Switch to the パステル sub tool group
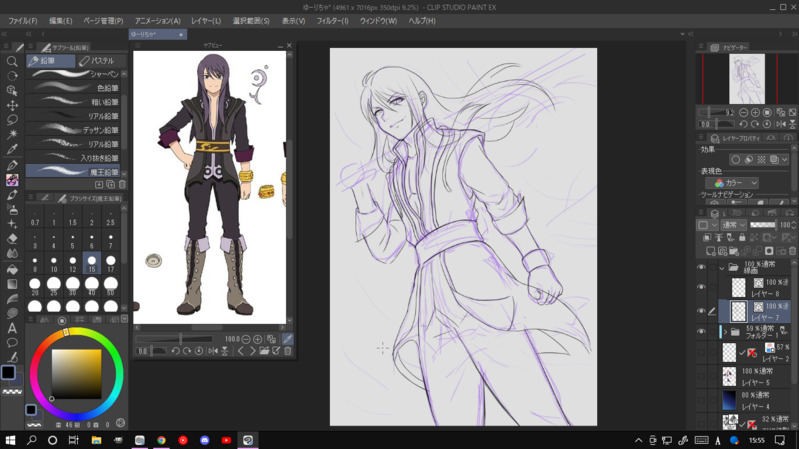This screenshot has width=799, height=449. pos(97,61)
